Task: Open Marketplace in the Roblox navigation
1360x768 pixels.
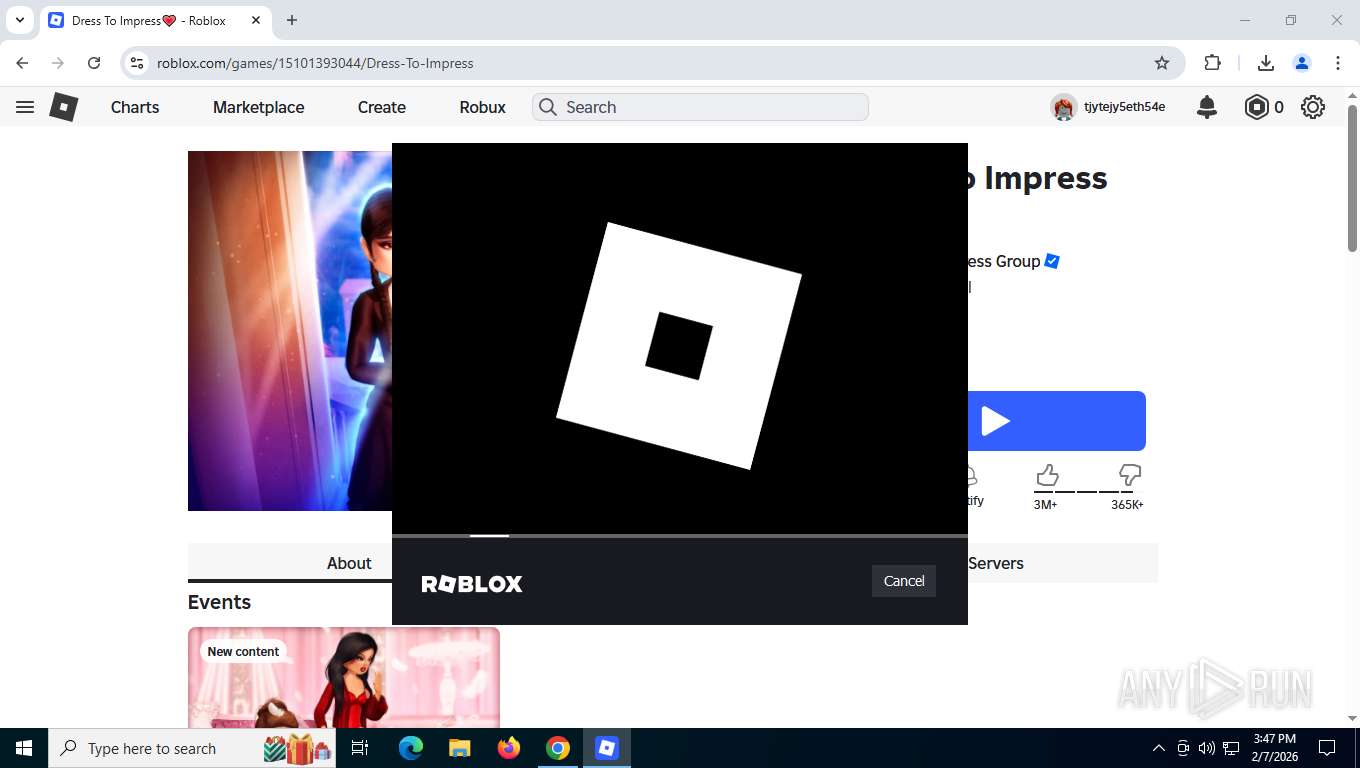Action: [258, 107]
